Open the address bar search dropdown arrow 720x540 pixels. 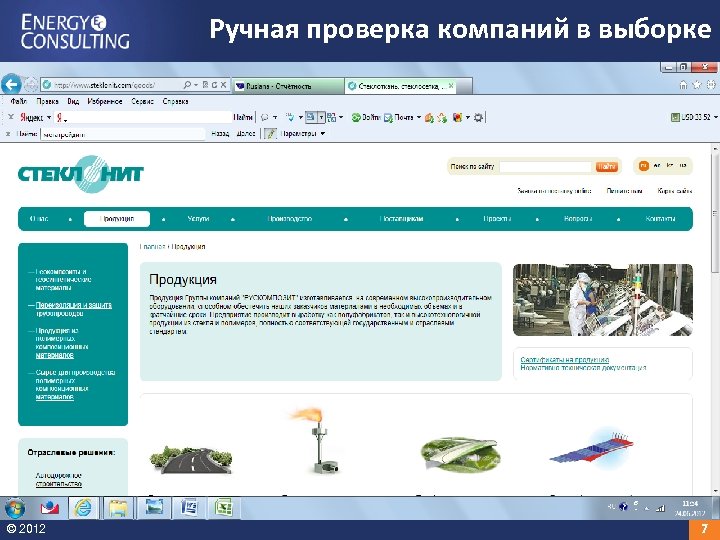coord(196,85)
